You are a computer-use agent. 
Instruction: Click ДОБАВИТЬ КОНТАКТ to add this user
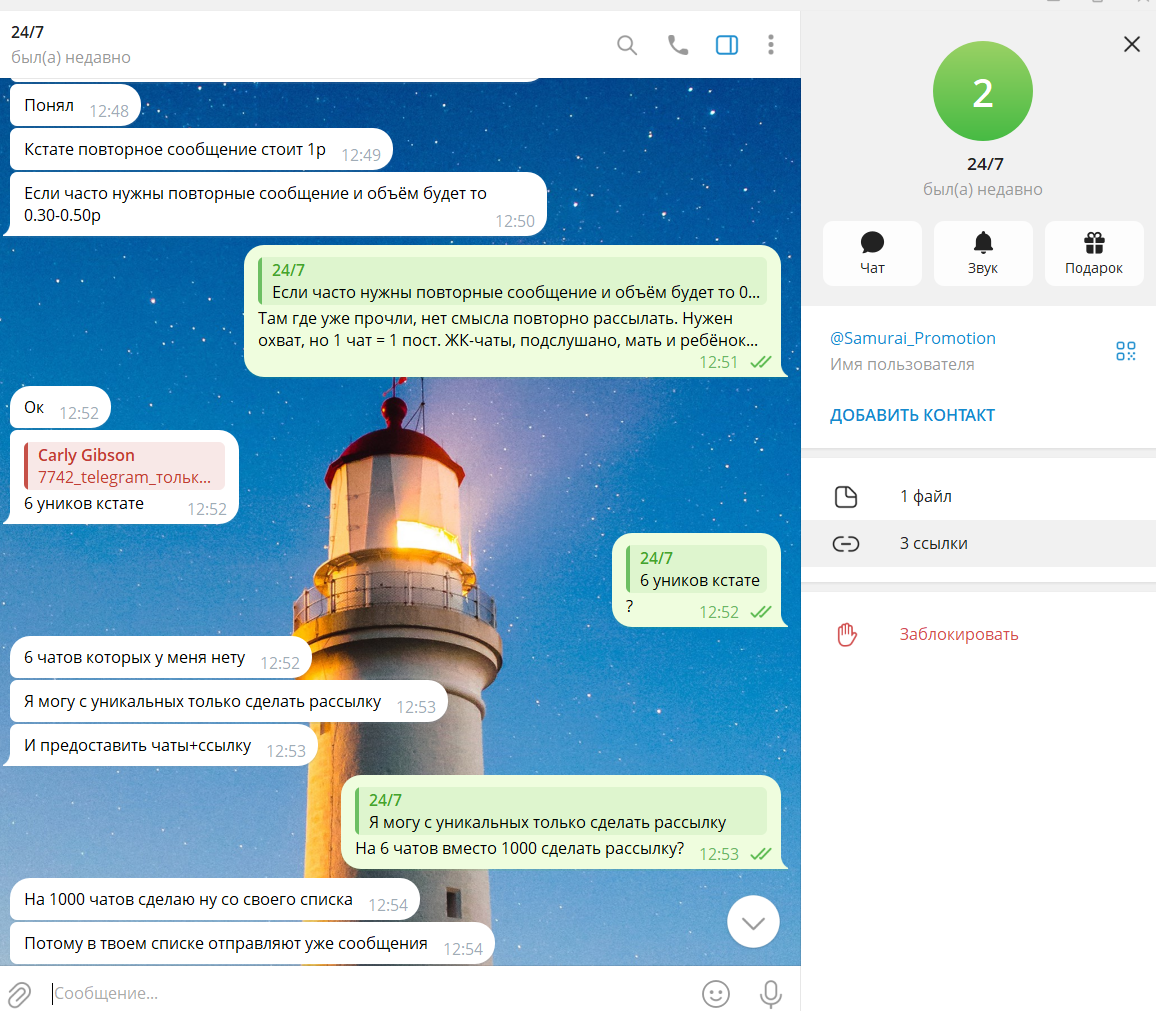tap(912, 414)
